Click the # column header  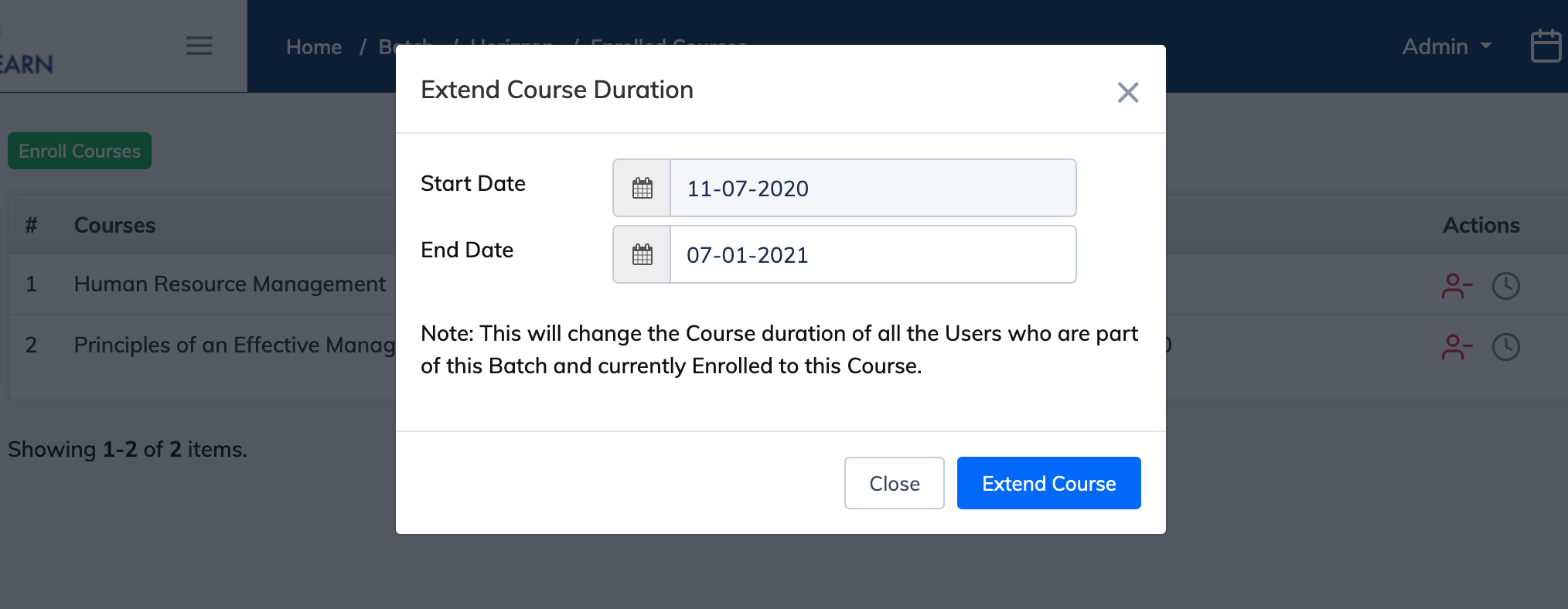click(31, 225)
